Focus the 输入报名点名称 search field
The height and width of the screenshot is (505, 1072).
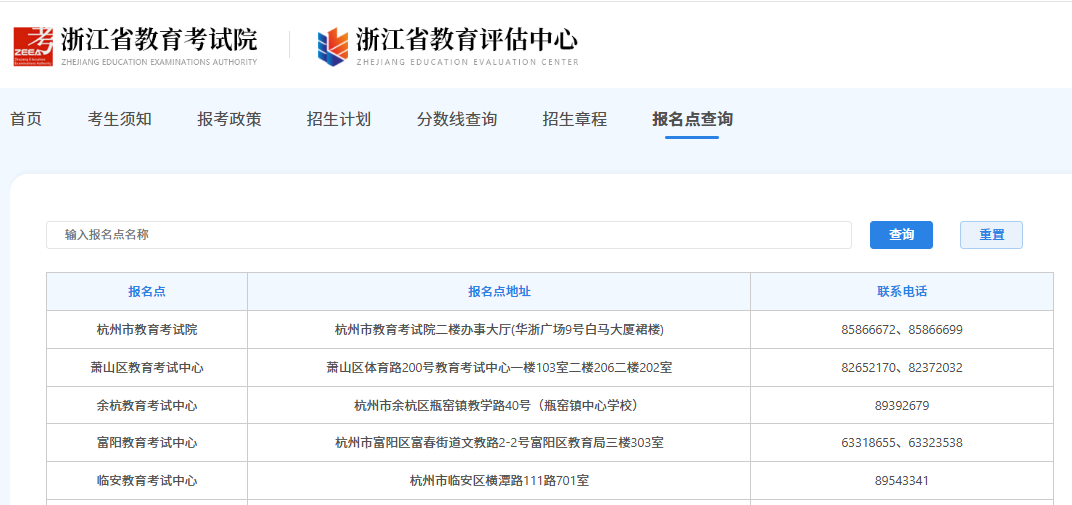[448, 235]
